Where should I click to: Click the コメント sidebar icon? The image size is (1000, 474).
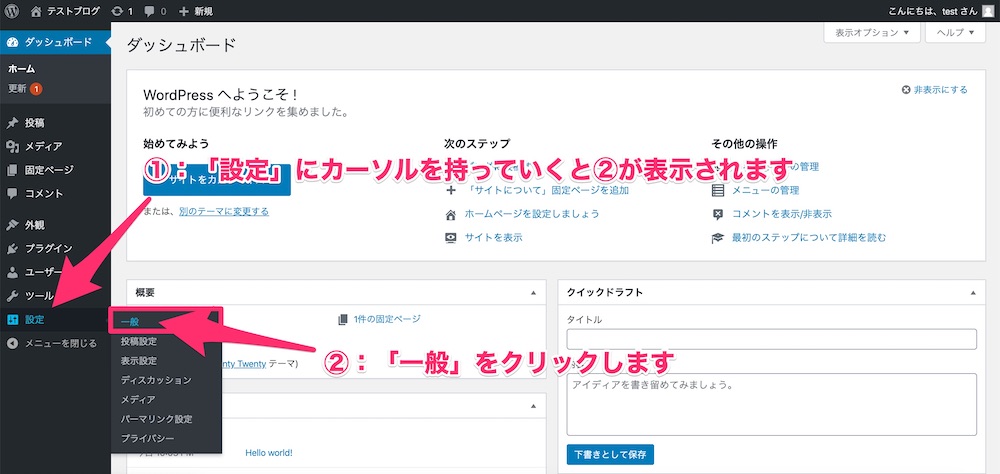(x=13, y=193)
